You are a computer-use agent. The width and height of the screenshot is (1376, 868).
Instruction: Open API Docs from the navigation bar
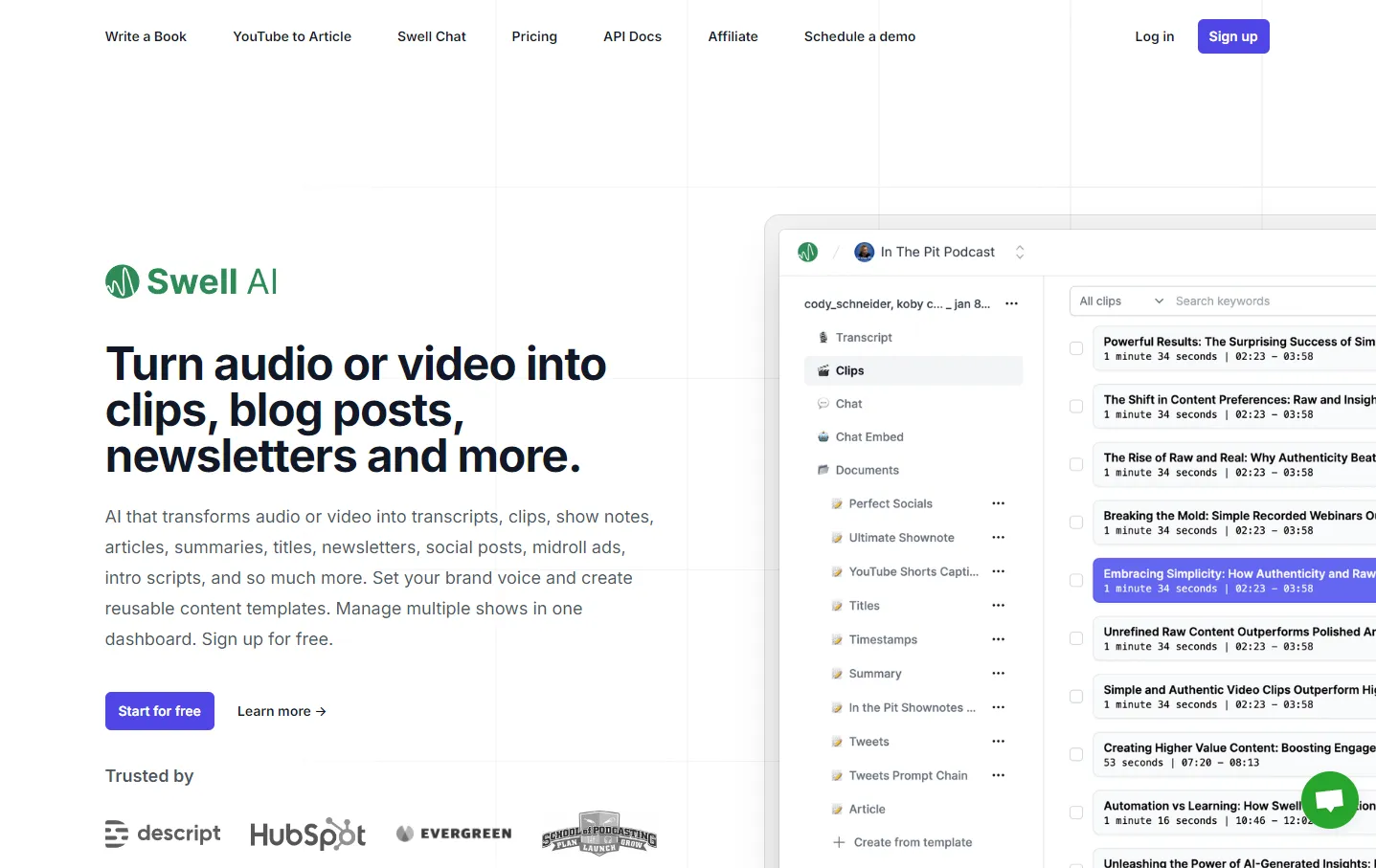[632, 36]
